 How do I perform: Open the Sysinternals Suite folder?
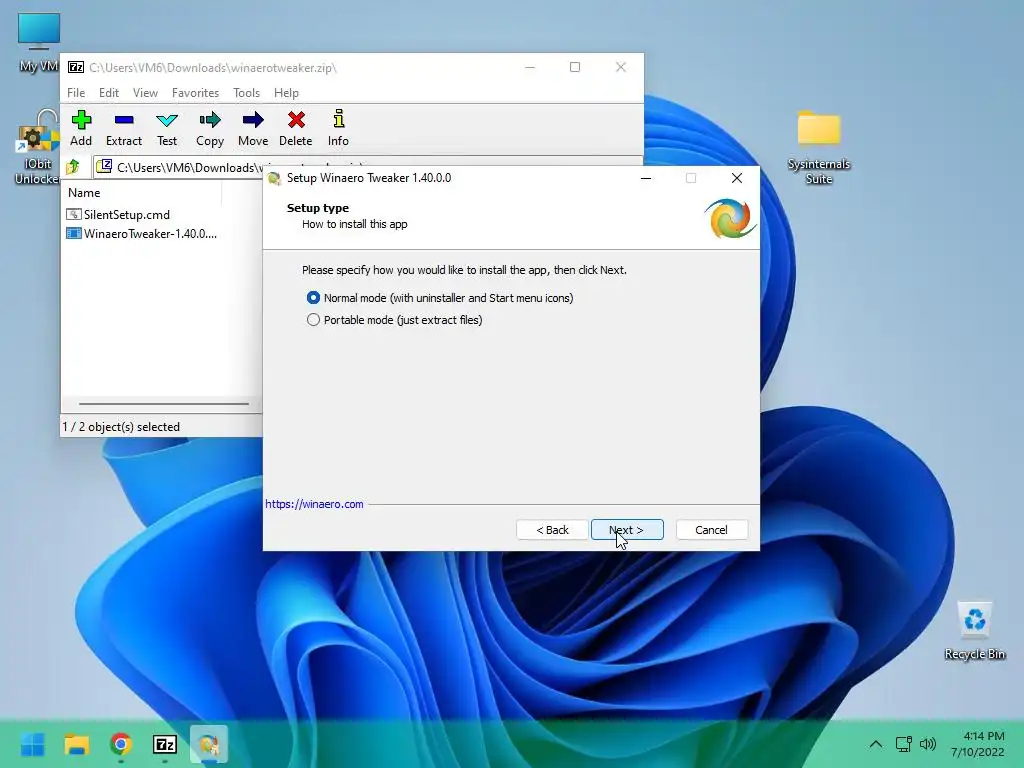pos(818,147)
